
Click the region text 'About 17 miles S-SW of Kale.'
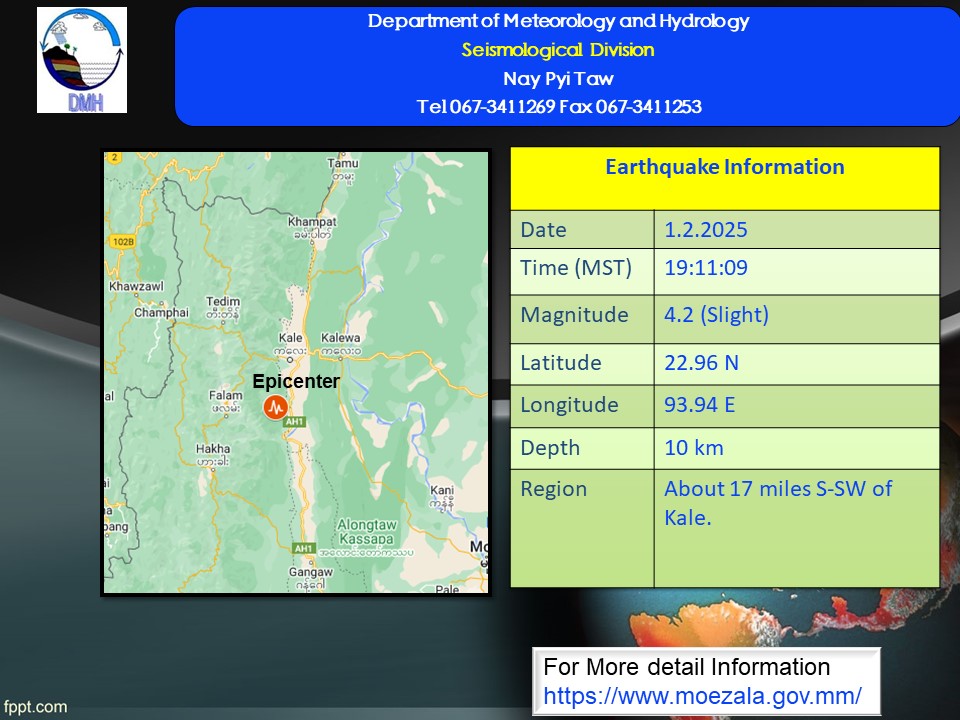tap(778, 503)
